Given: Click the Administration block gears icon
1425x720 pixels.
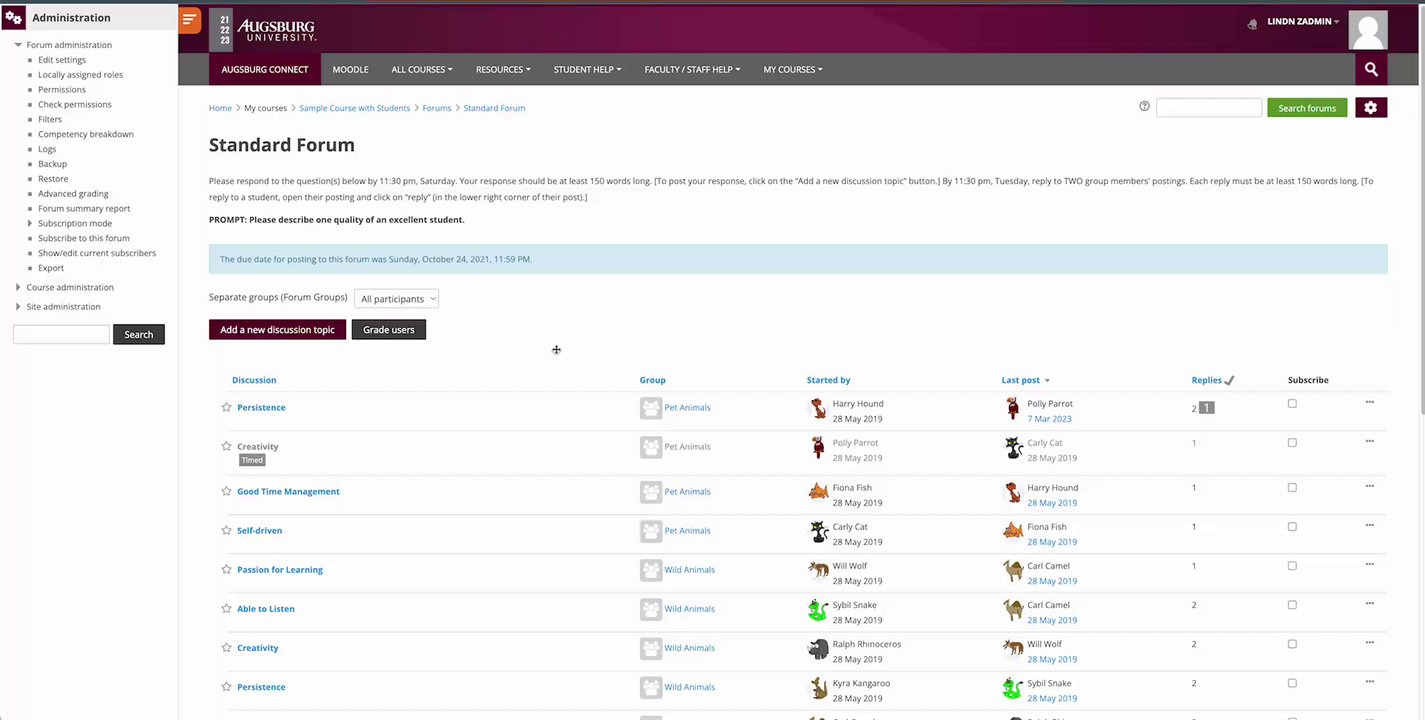Looking at the screenshot, I should pos(14,17).
